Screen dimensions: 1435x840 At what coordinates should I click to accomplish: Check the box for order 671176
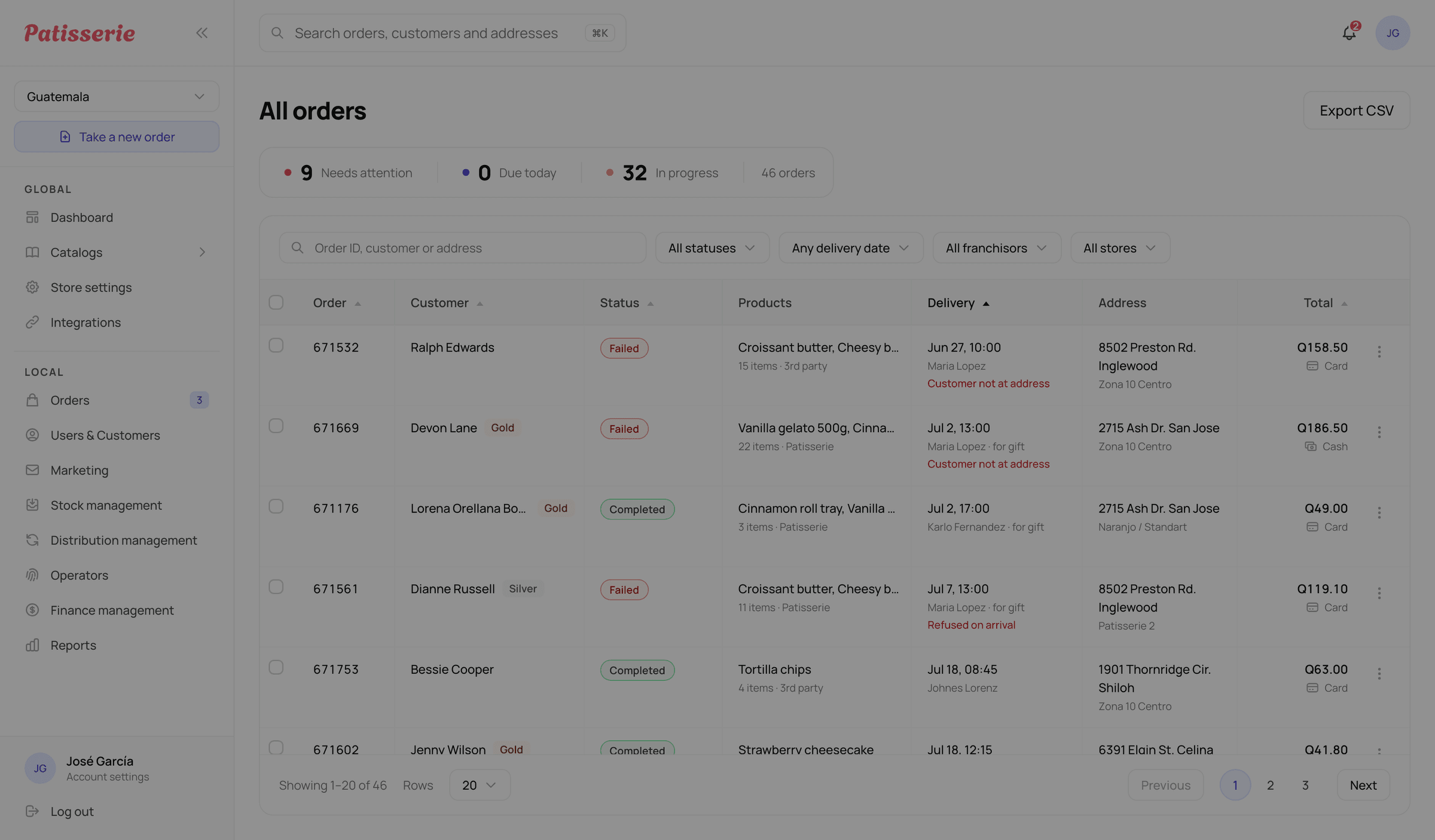tap(276, 506)
